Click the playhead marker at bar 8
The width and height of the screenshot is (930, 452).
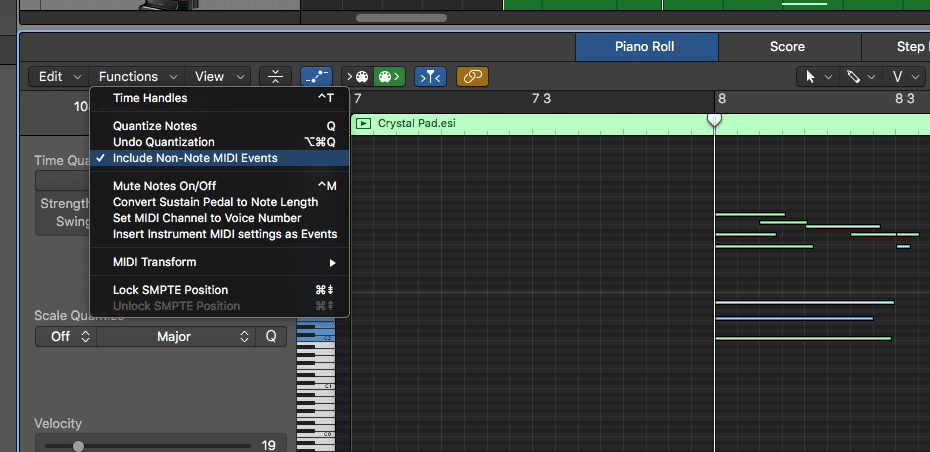tap(714, 119)
